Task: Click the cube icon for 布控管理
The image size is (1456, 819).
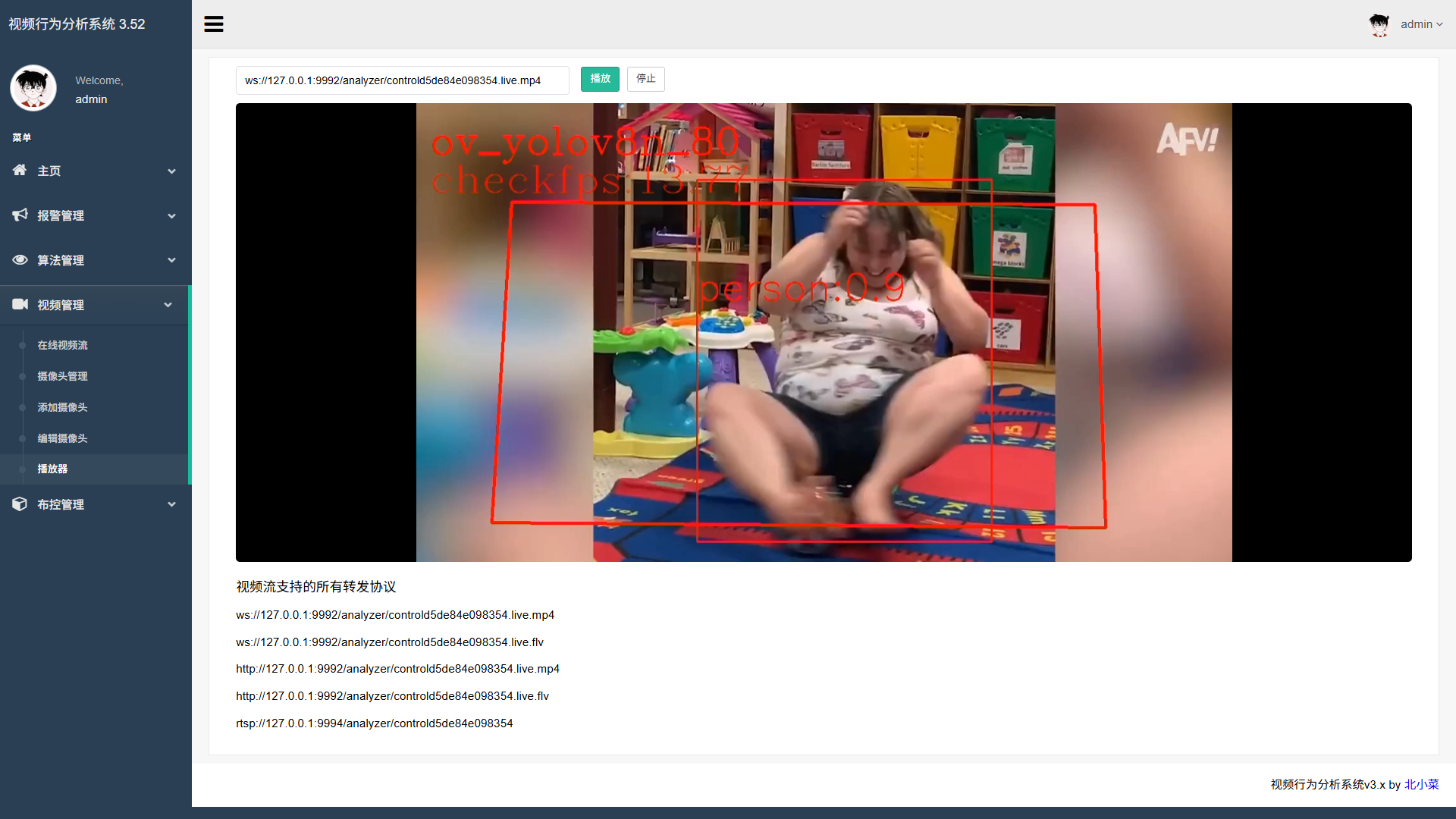Action: (20, 504)
